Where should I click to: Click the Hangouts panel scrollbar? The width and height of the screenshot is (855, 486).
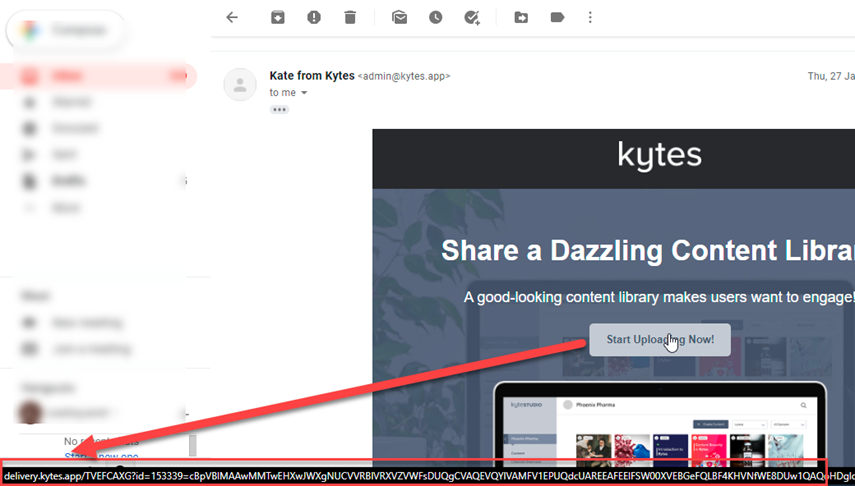tap(192, 445)
